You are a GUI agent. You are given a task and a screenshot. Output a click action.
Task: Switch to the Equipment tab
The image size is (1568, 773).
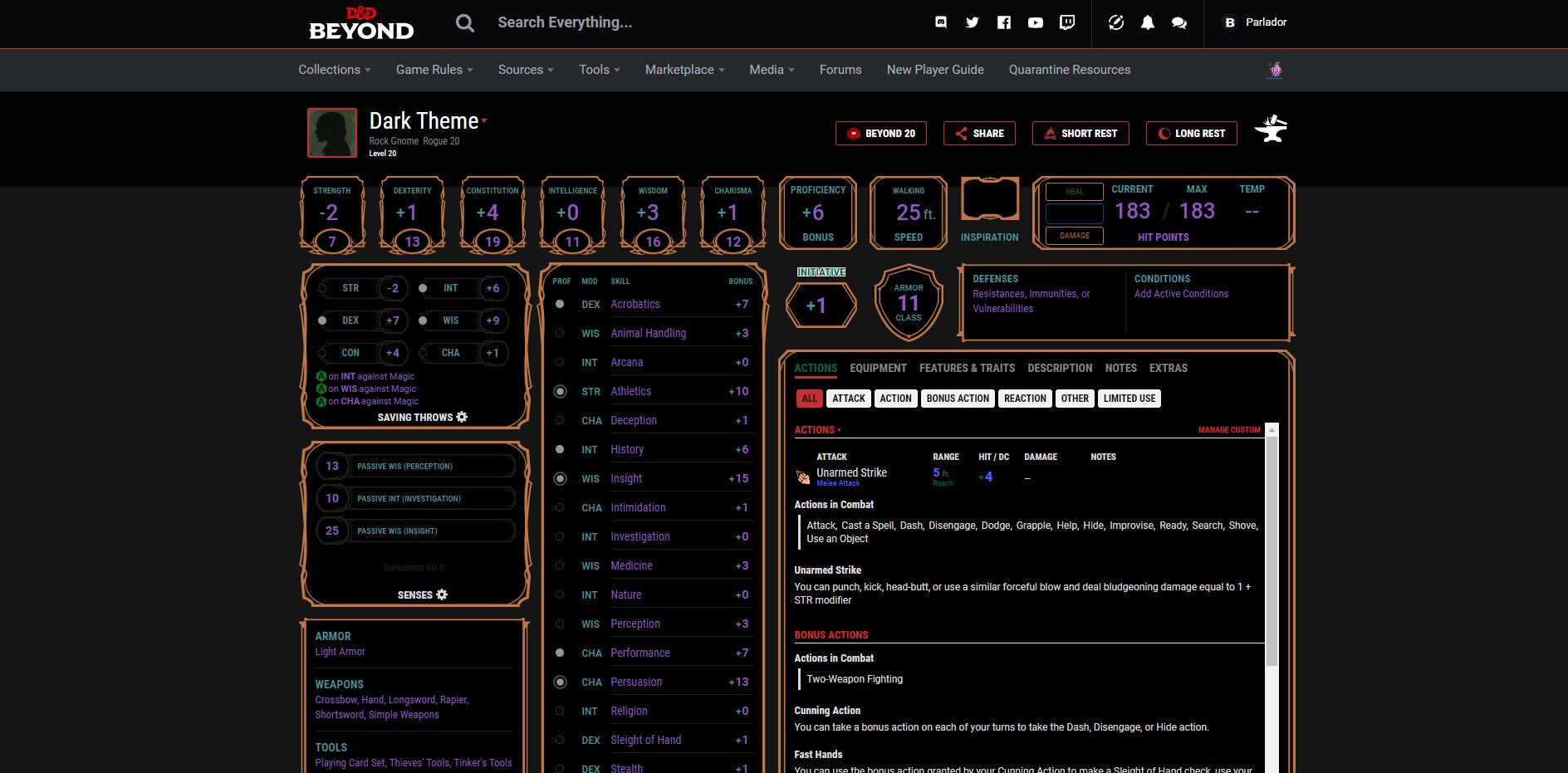(x=879, y=368)
